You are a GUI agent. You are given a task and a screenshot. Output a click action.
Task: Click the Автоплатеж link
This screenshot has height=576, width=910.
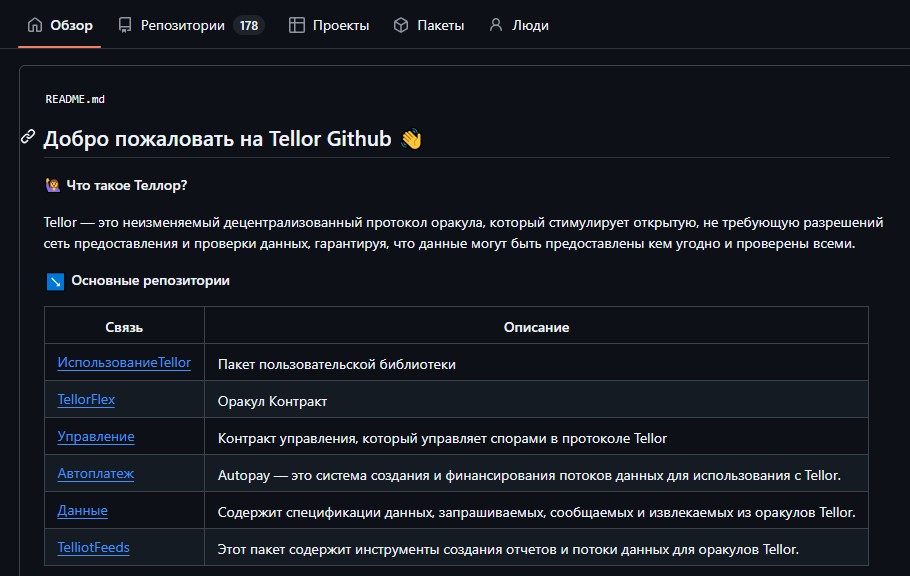click(x=96, y=474)
